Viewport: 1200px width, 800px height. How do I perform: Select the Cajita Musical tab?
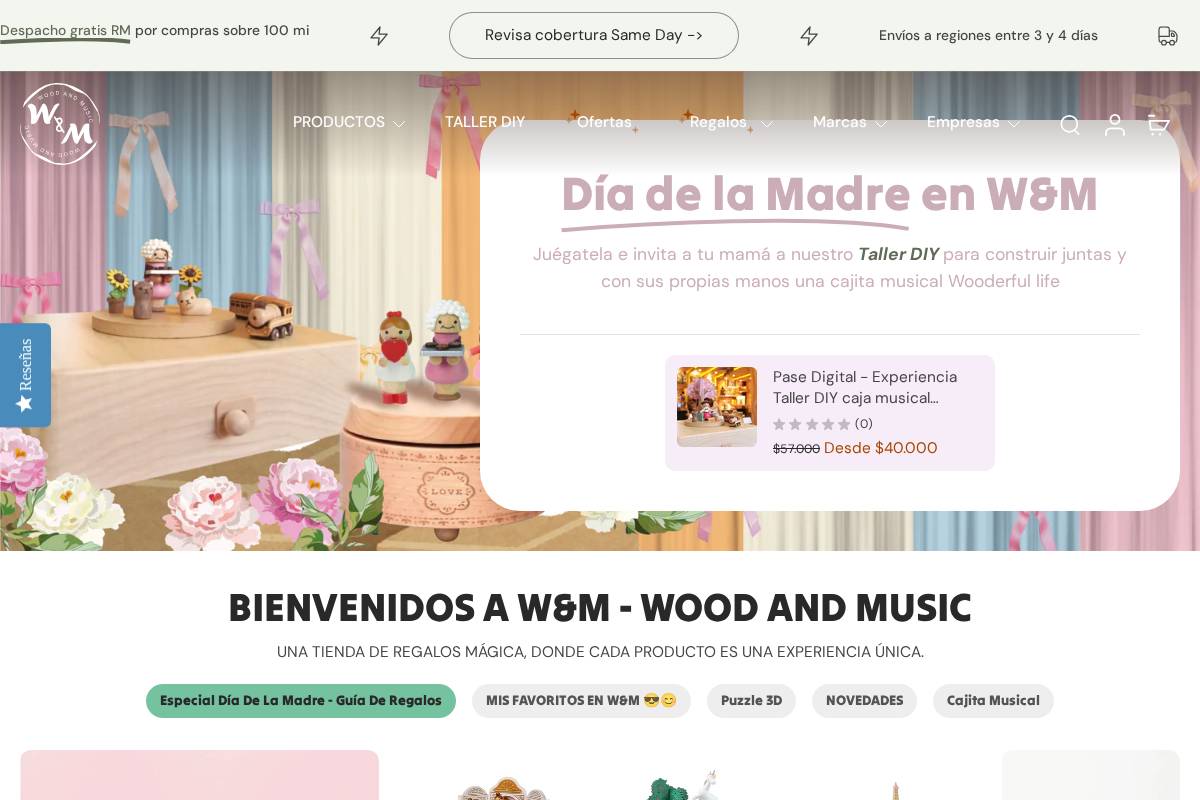(993, 701)
